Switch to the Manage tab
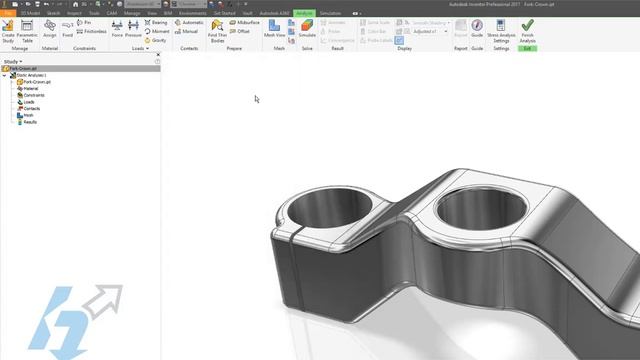Viewport: 640px width, 360px height. click(x=132, y=13)
